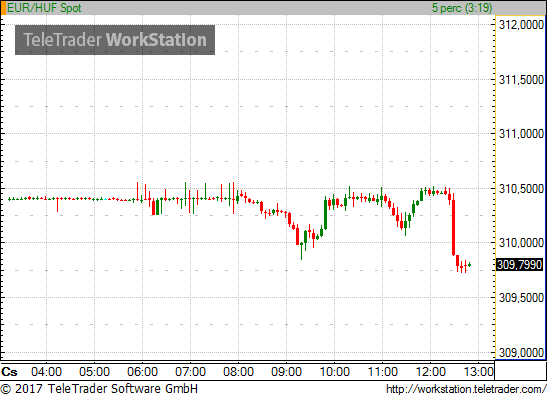Select the 312,0000 price axis label
The height and width of the screenshot is (398, 547).
tap(521, 25)
